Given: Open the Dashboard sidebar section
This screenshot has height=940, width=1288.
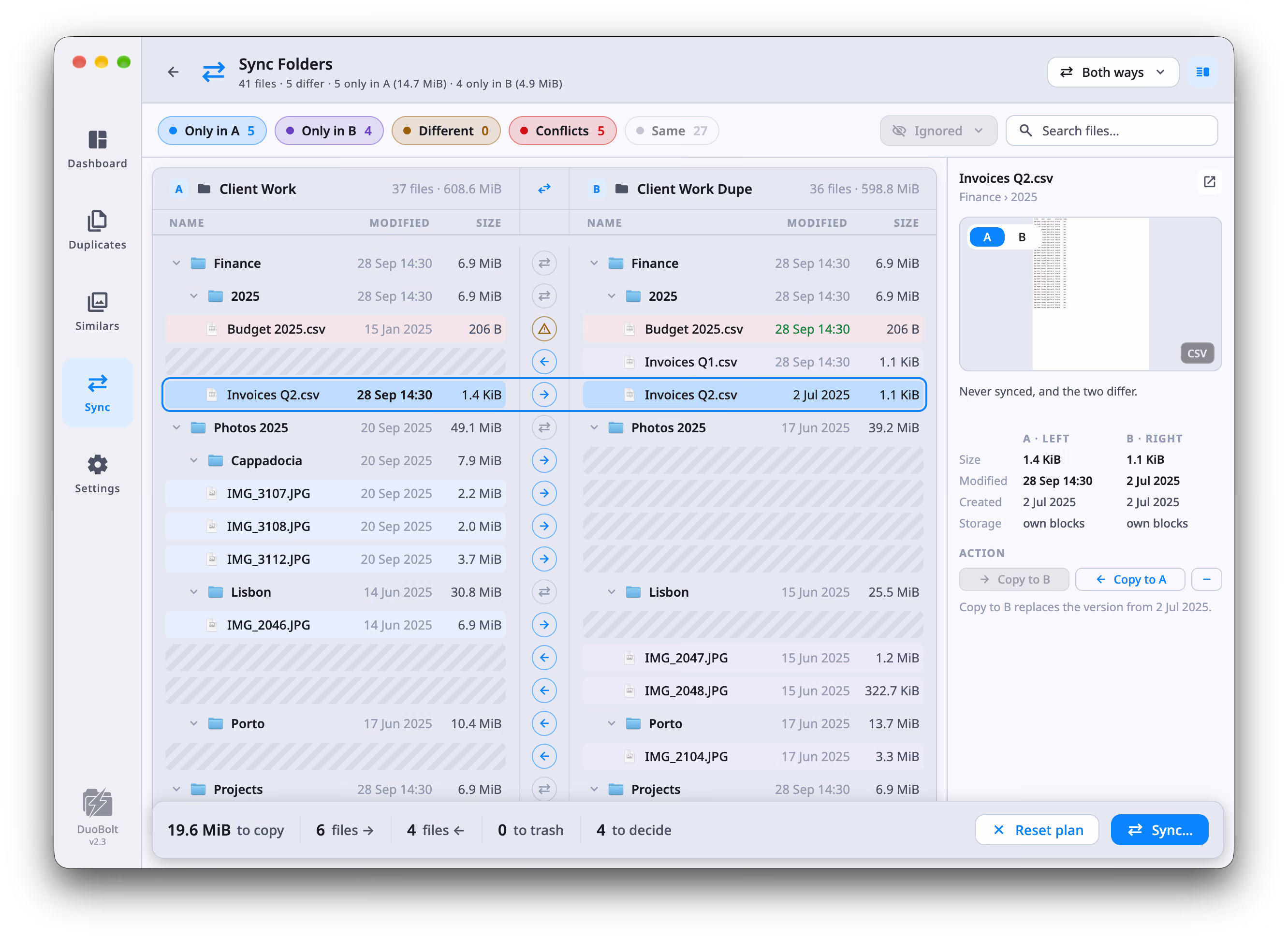Looking at the screenshot, I should pyautogui.click(x=97, y=149).
